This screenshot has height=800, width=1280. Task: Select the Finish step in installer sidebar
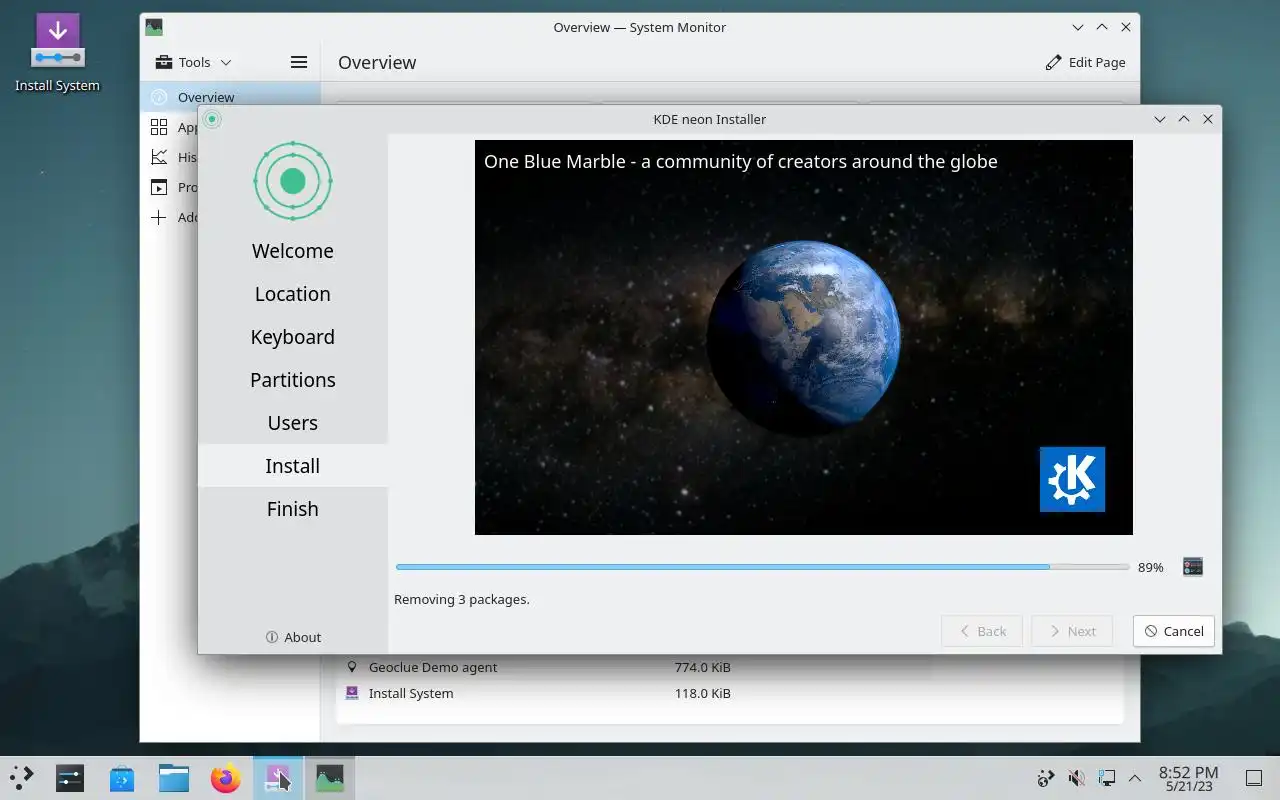pos(293,509)
